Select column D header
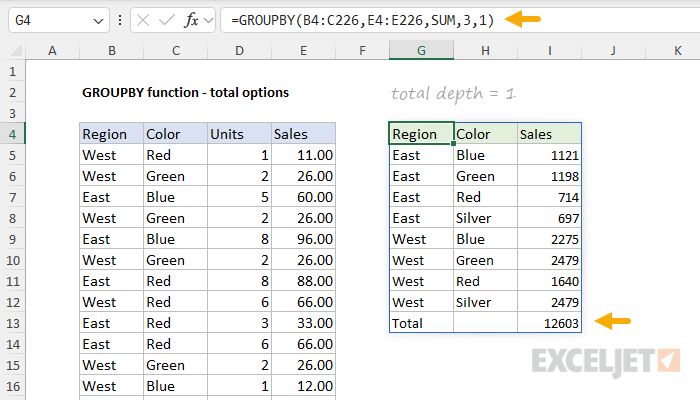Viewport: 700px width, 400px height. pyautogui.click(x=239, y=50)
